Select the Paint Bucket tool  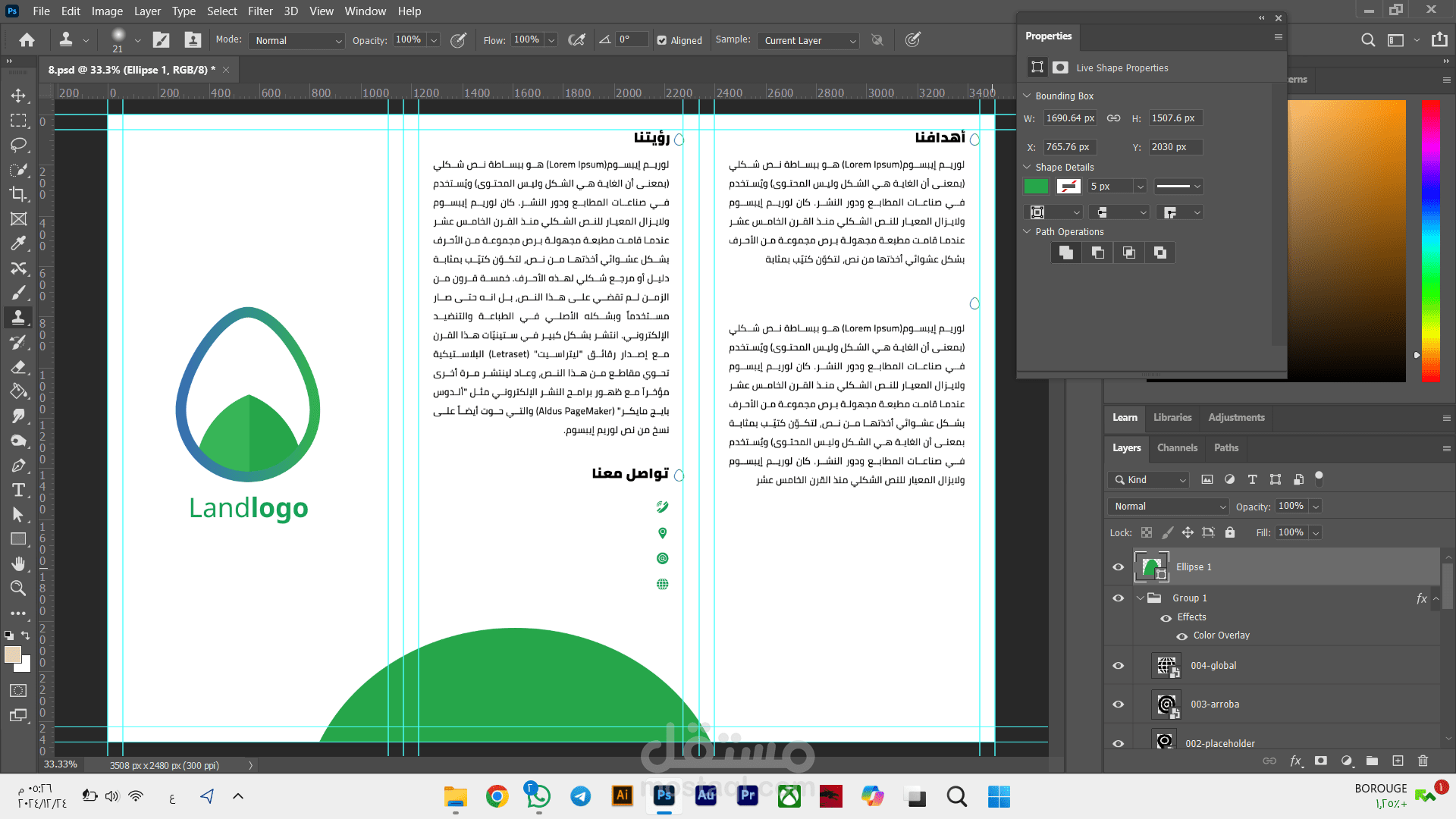(19, 391)
